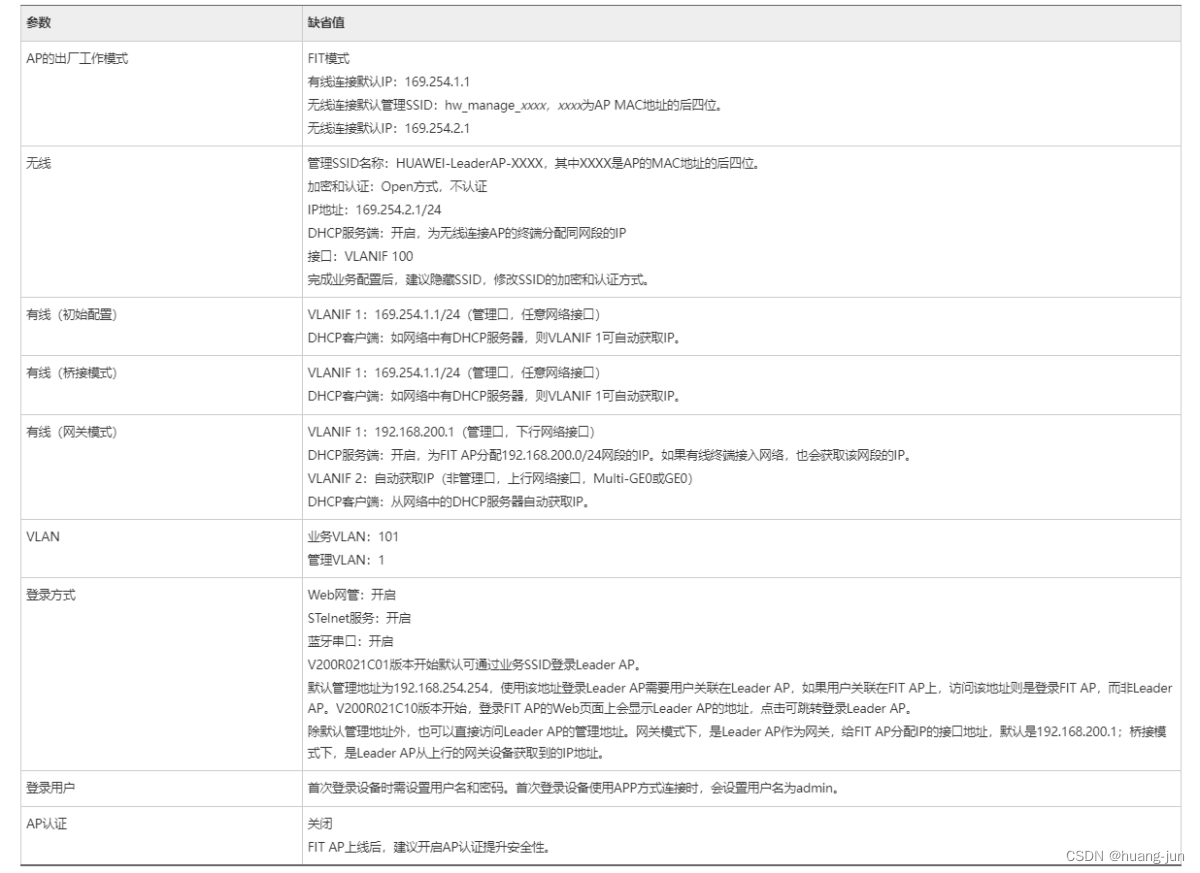
Task: Select the '登录用户' row label
Action: pyautogui.click(x=51, y=787)
